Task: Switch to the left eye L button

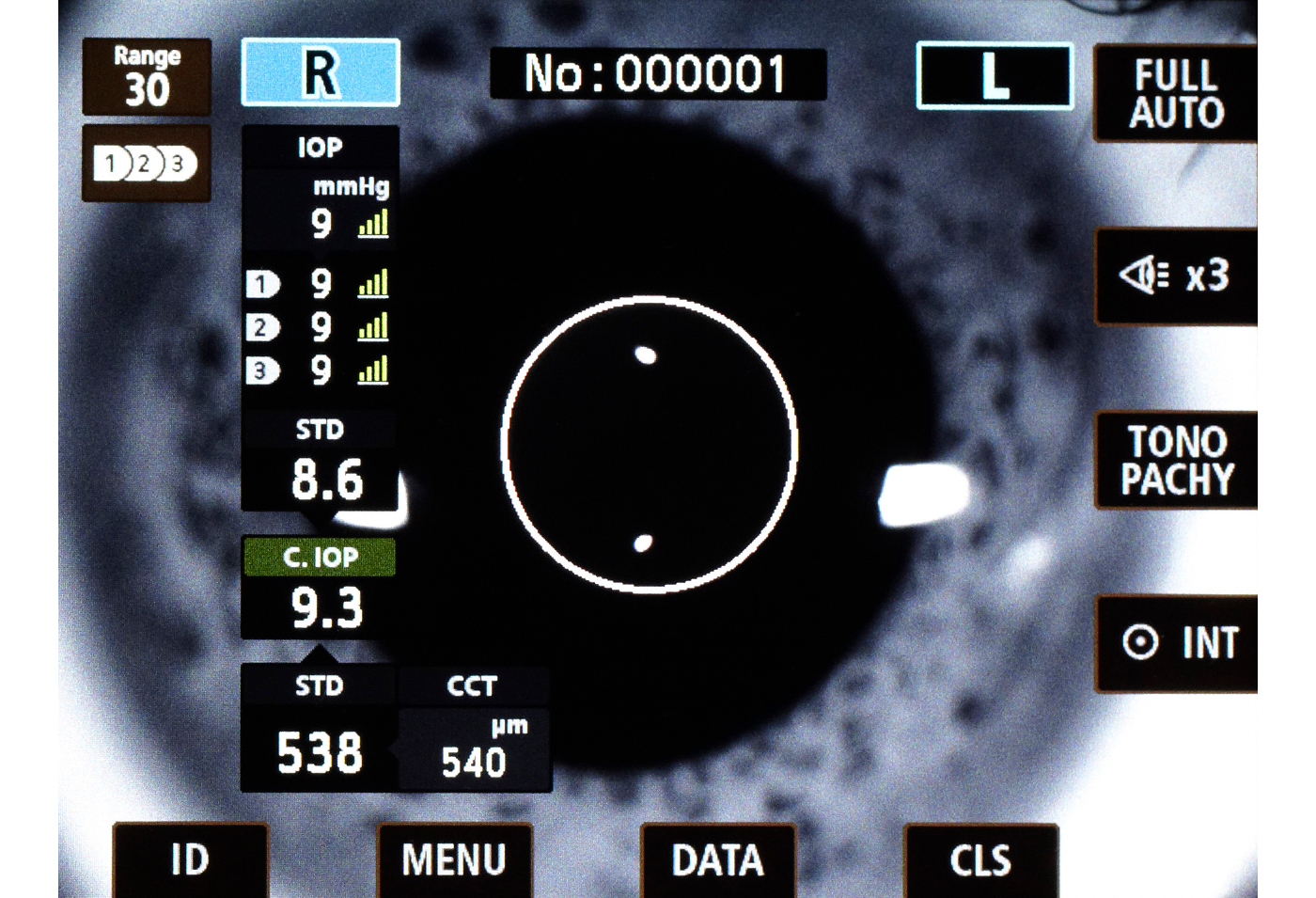Action: click(994, 76)
